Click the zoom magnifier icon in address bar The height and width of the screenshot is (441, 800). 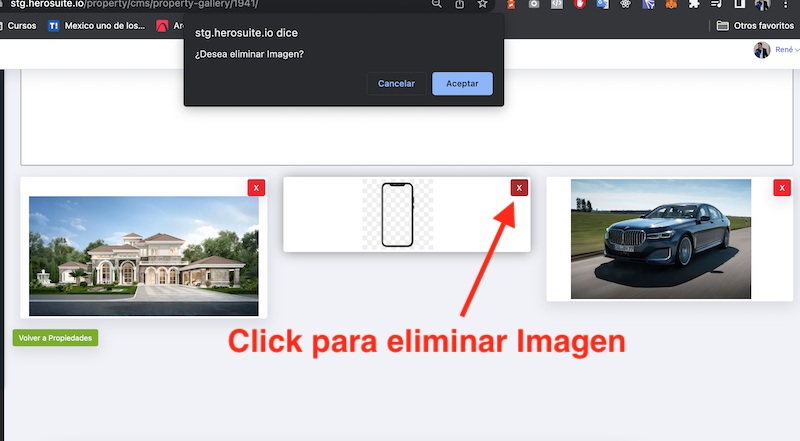tap(438, 4)
